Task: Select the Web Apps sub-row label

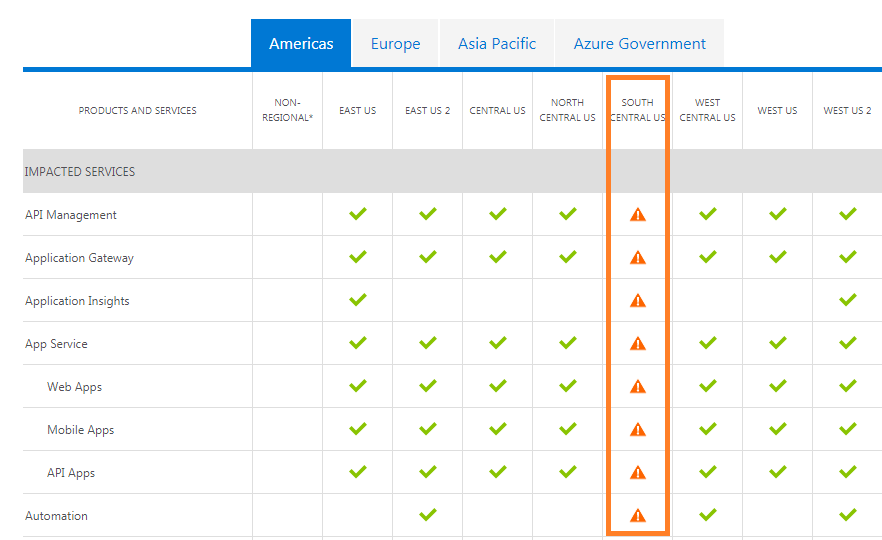Action: pos(74,387)
